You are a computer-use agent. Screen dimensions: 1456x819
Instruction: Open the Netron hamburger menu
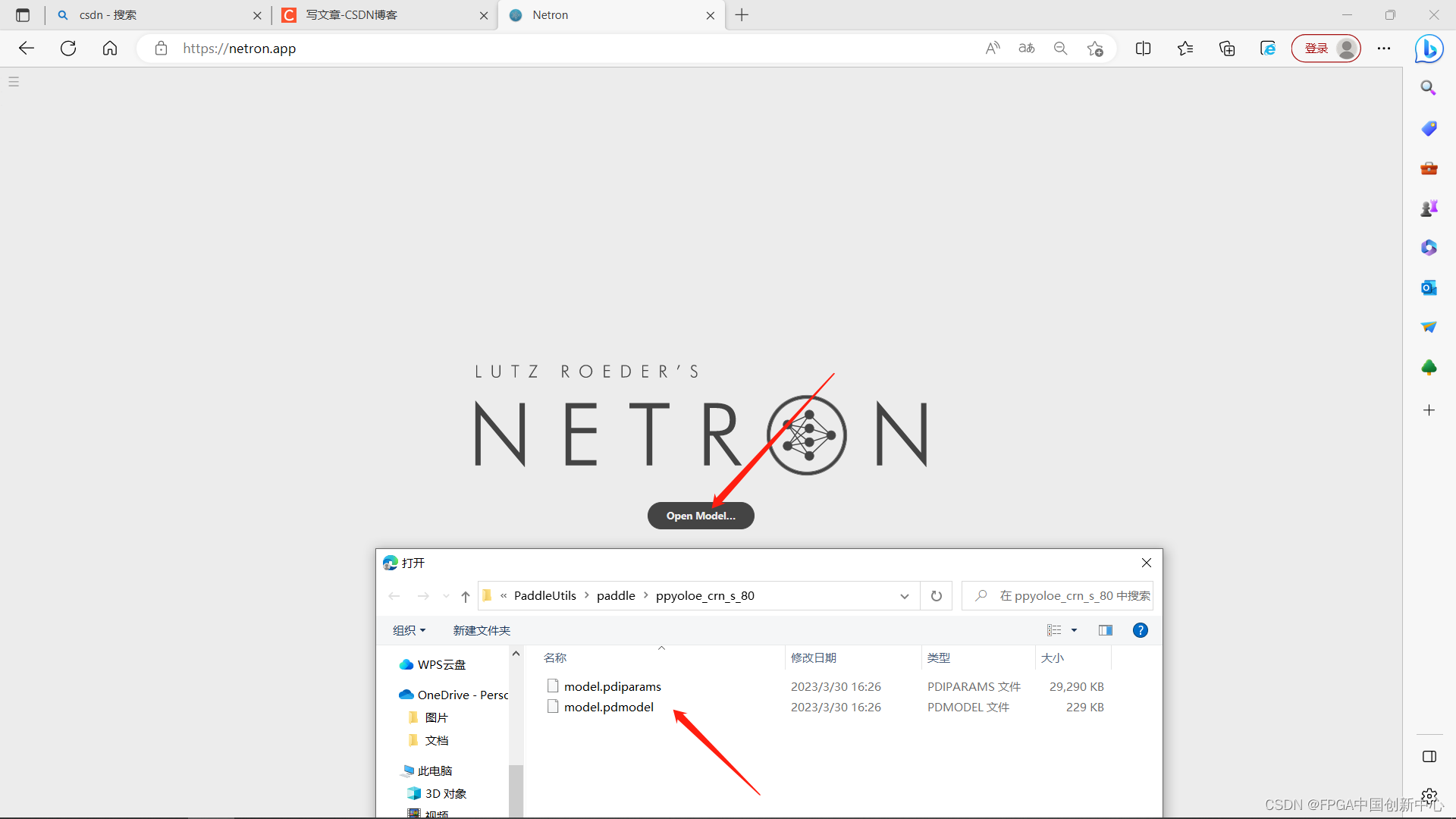pyautogui.click(x=14, y=82)
